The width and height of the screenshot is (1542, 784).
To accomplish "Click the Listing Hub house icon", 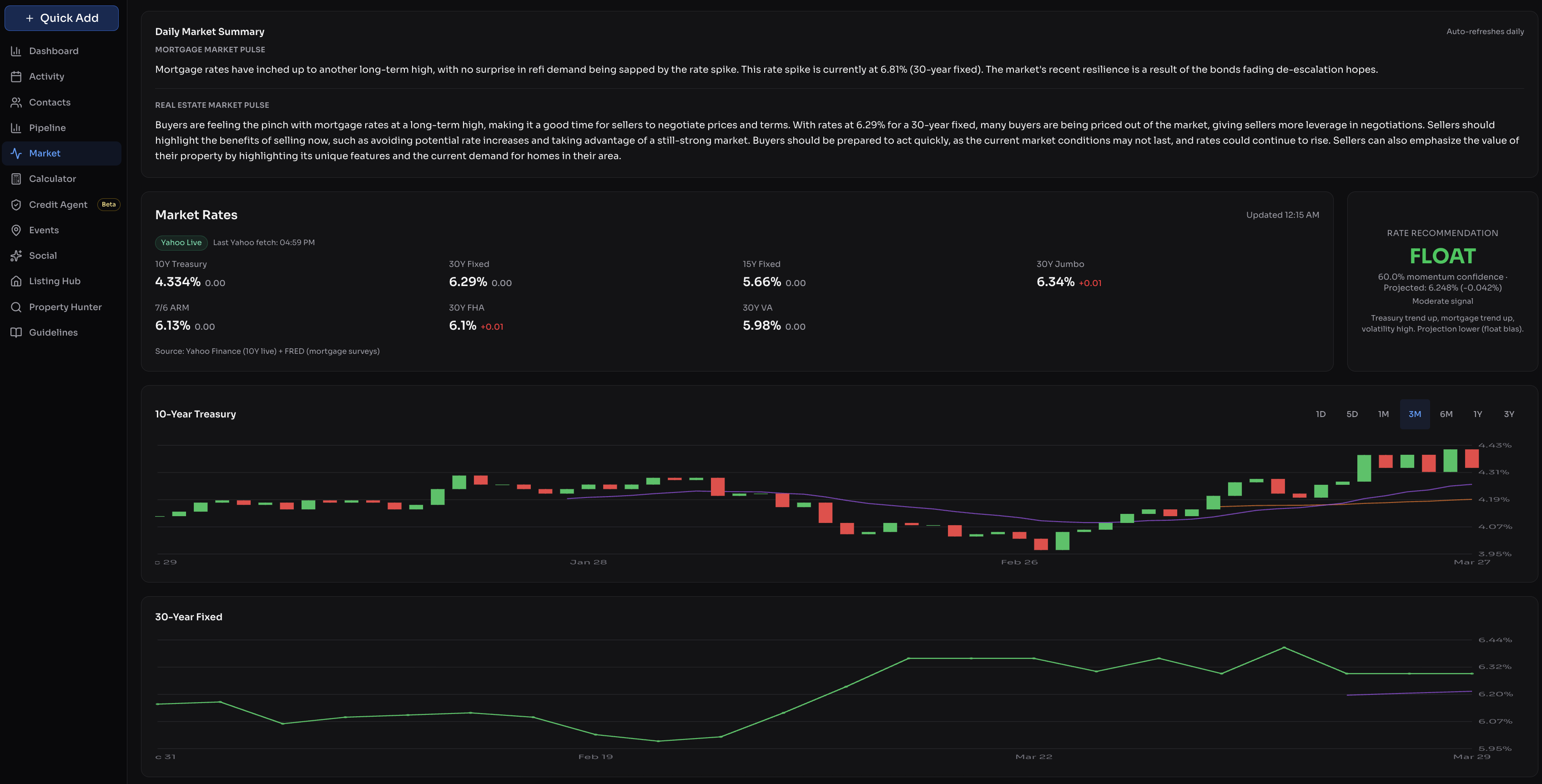I will tap(16, 281).
